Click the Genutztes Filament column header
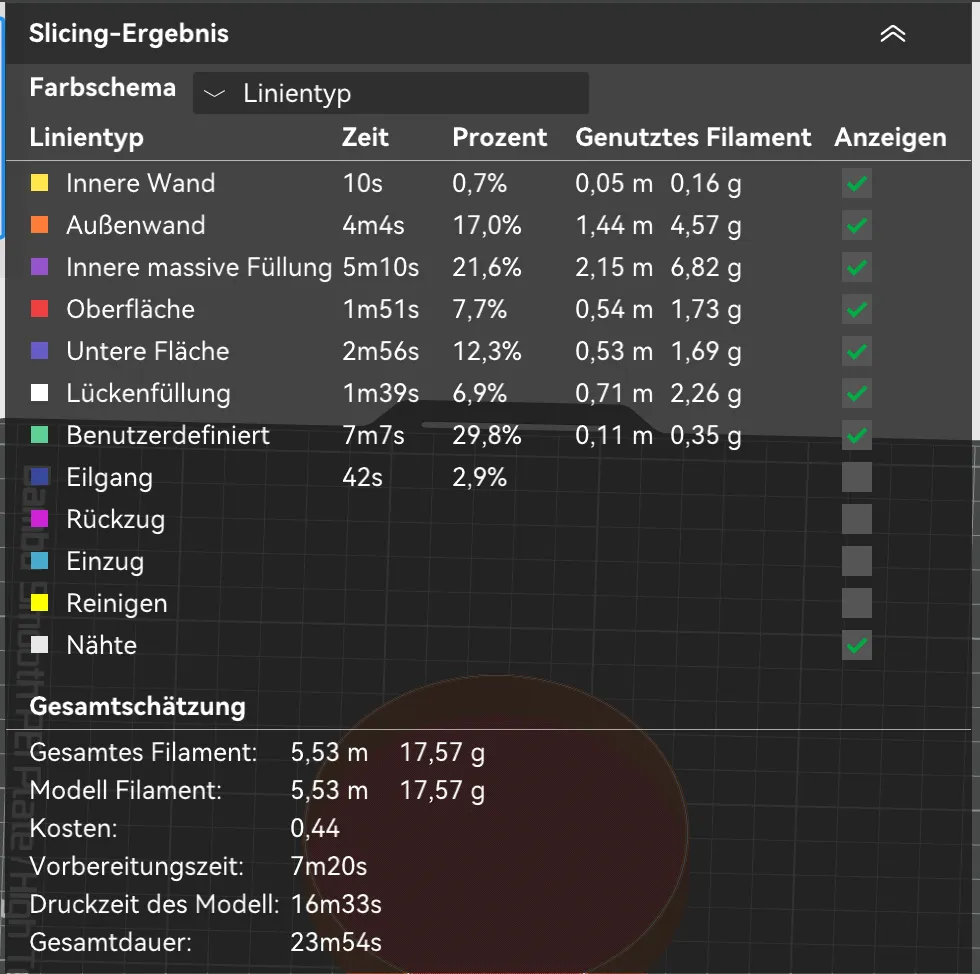Viewport: 980px width, 974px height. coord(693,137)
